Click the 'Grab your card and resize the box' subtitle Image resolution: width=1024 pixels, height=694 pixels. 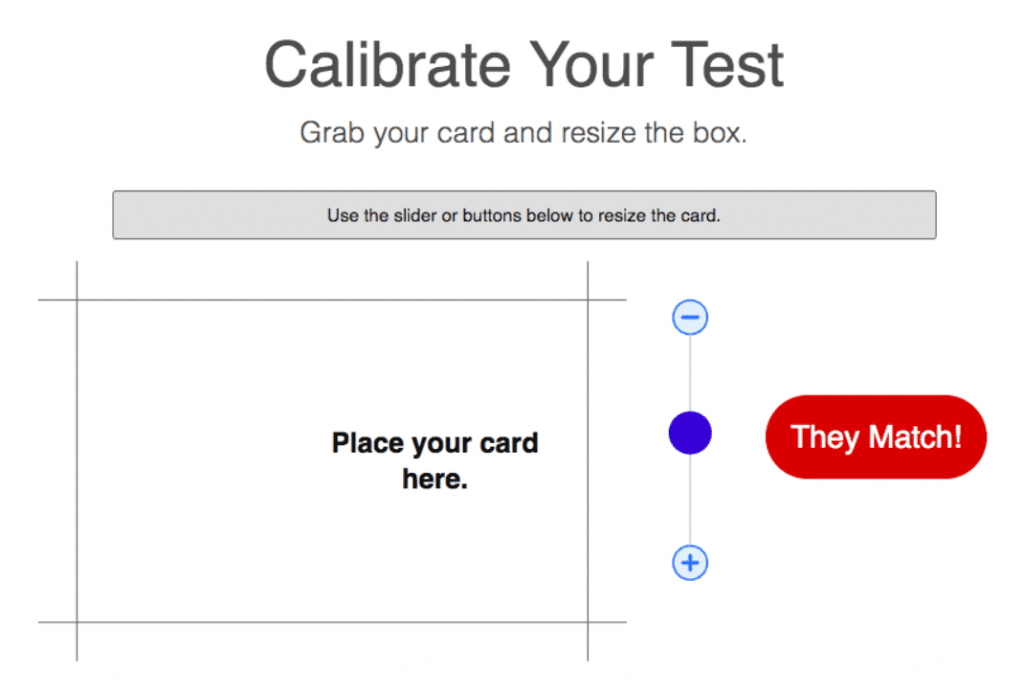[x=523, y=133]
